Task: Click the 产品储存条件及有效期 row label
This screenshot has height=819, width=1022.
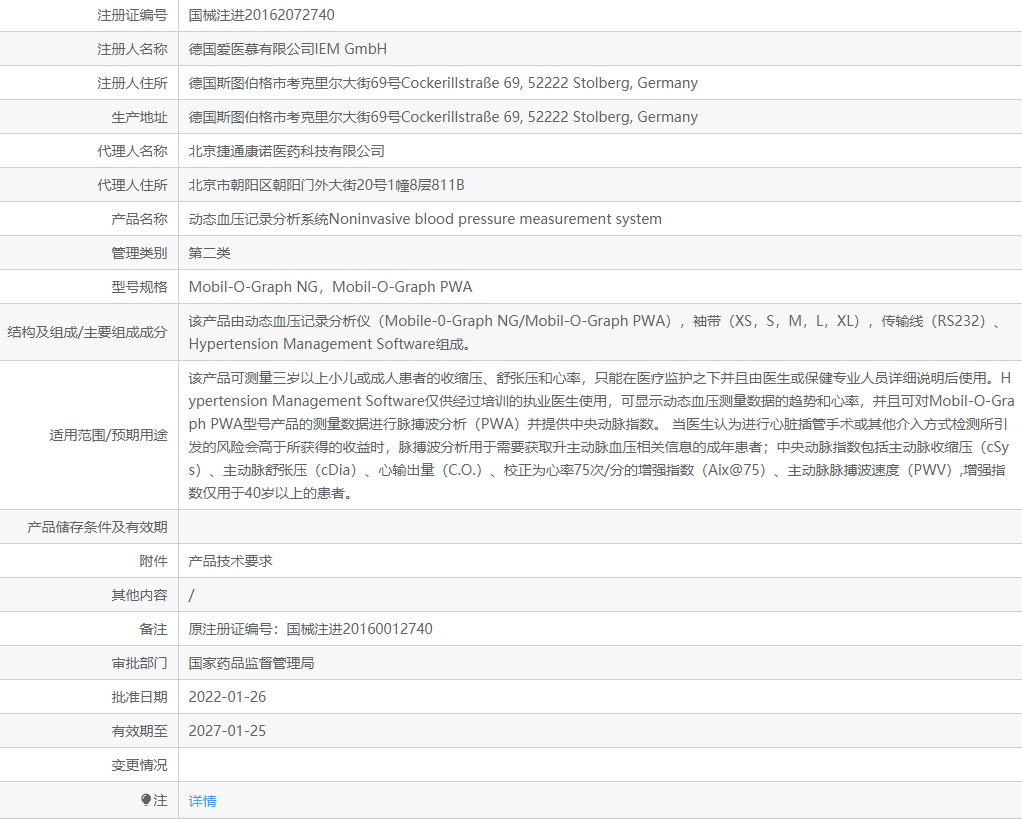Action: point(97,527)
